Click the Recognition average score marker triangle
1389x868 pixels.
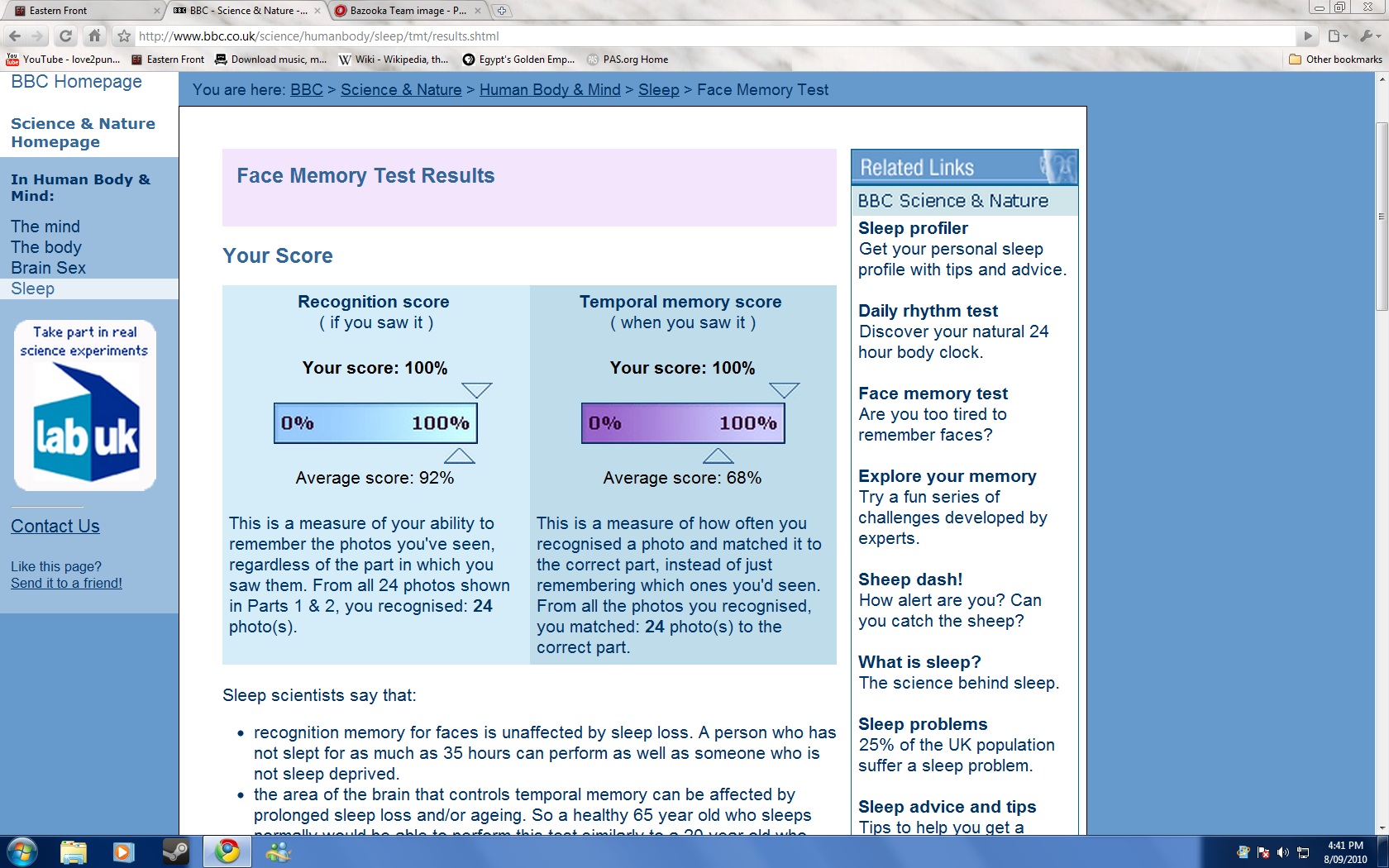[460, 455]
